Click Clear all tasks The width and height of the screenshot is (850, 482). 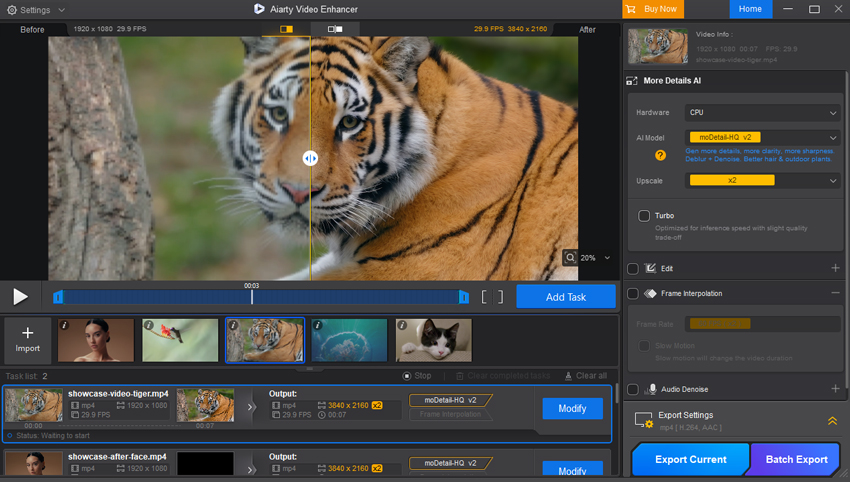pyautogui.click(x=585, y=376)
